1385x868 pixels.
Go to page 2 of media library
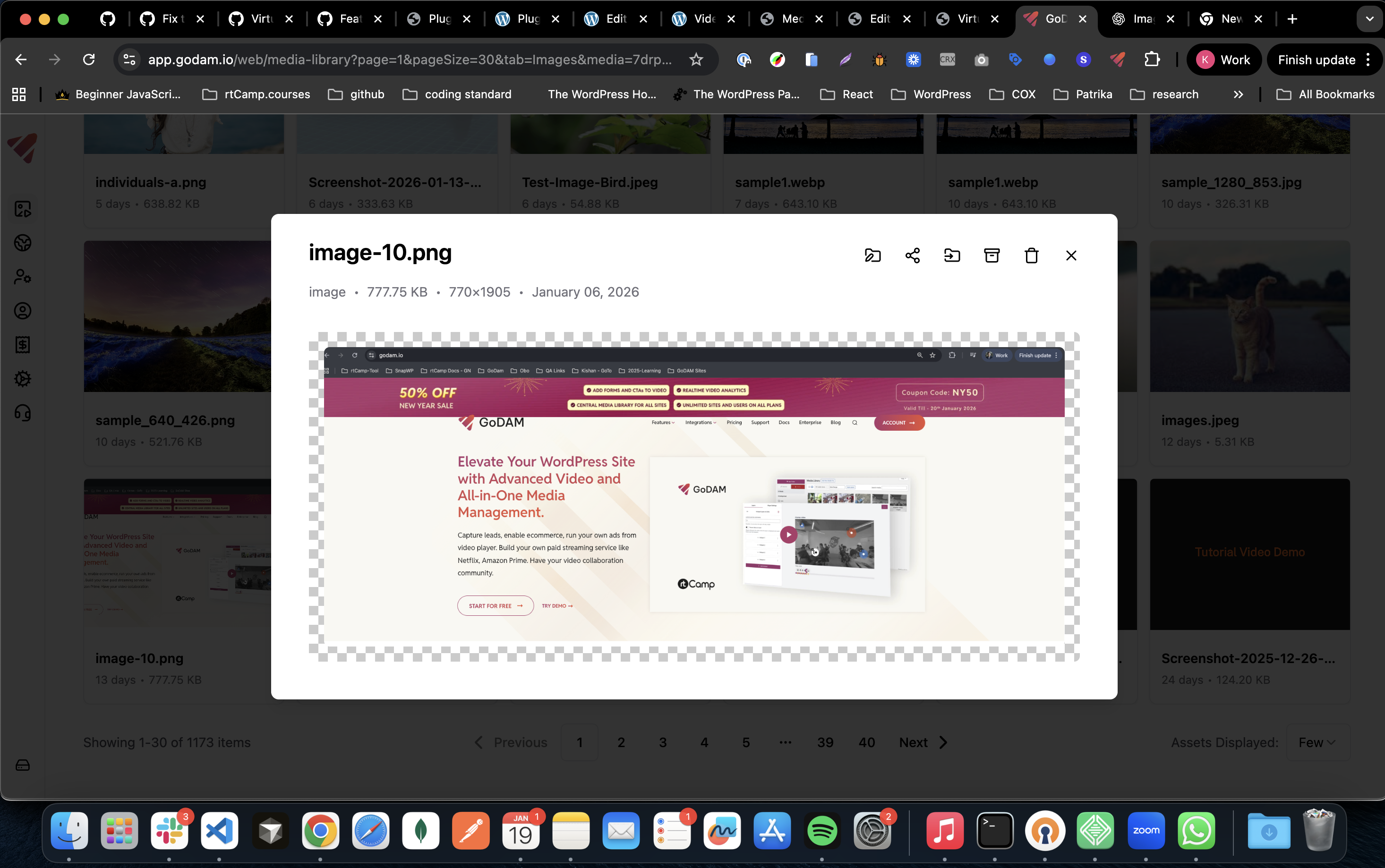pyautogui.click(x=621, y=742)
